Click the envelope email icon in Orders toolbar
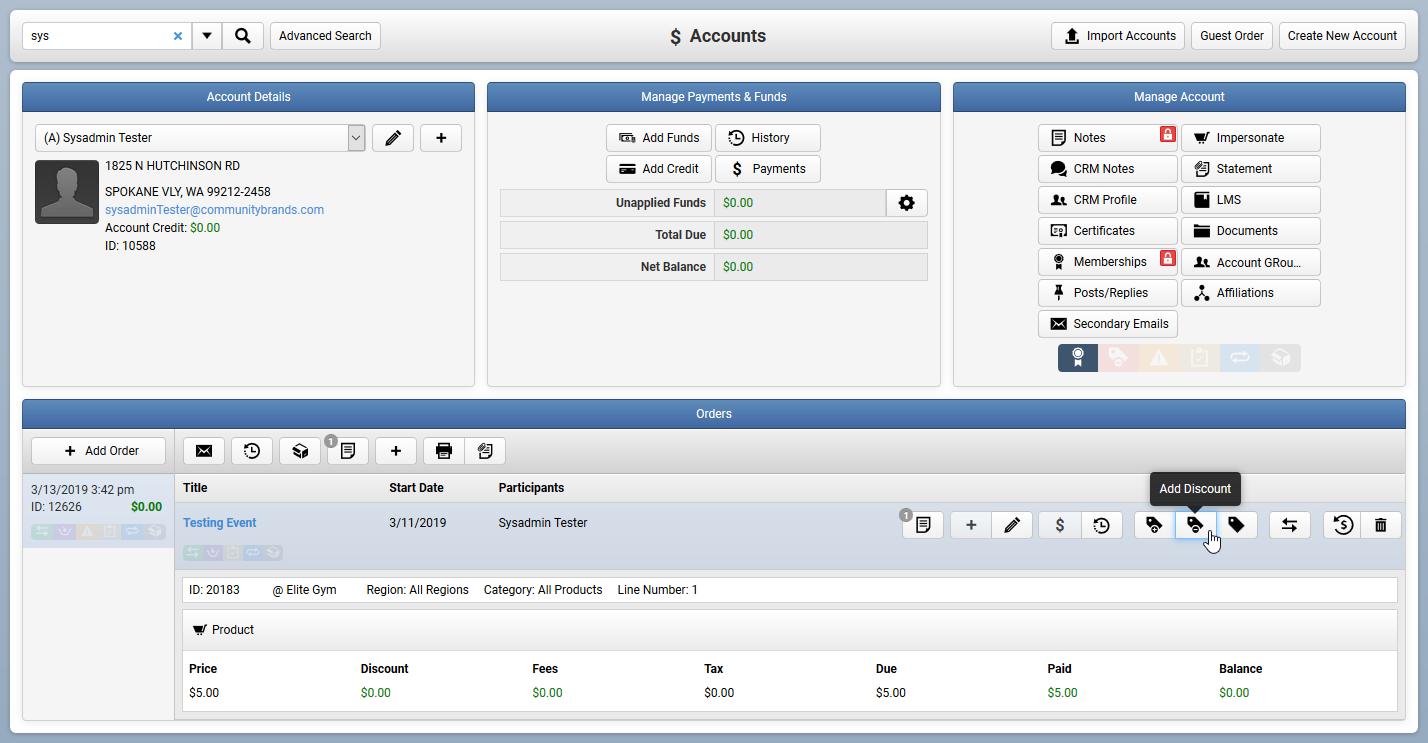 pos(204,451)
